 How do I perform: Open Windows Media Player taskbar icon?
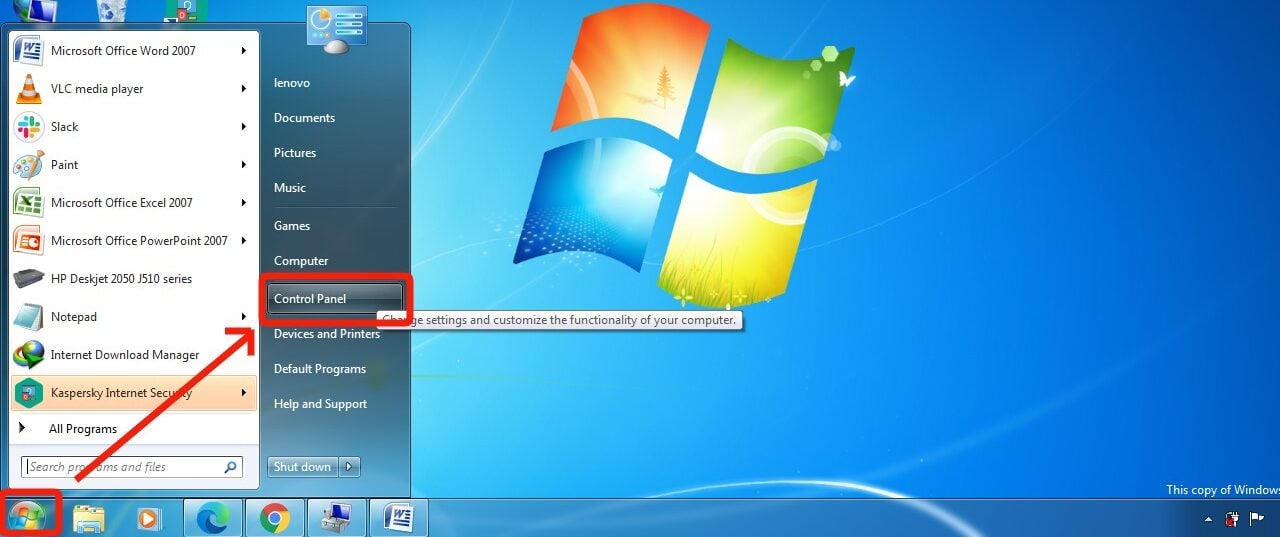click(x=148, y=518)
